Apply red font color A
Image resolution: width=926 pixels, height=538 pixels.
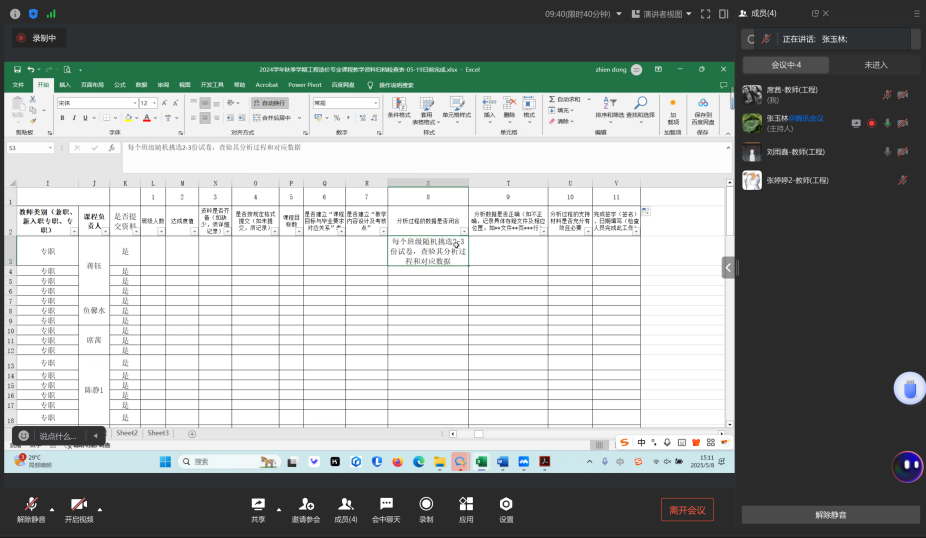(x=147, y=118)
